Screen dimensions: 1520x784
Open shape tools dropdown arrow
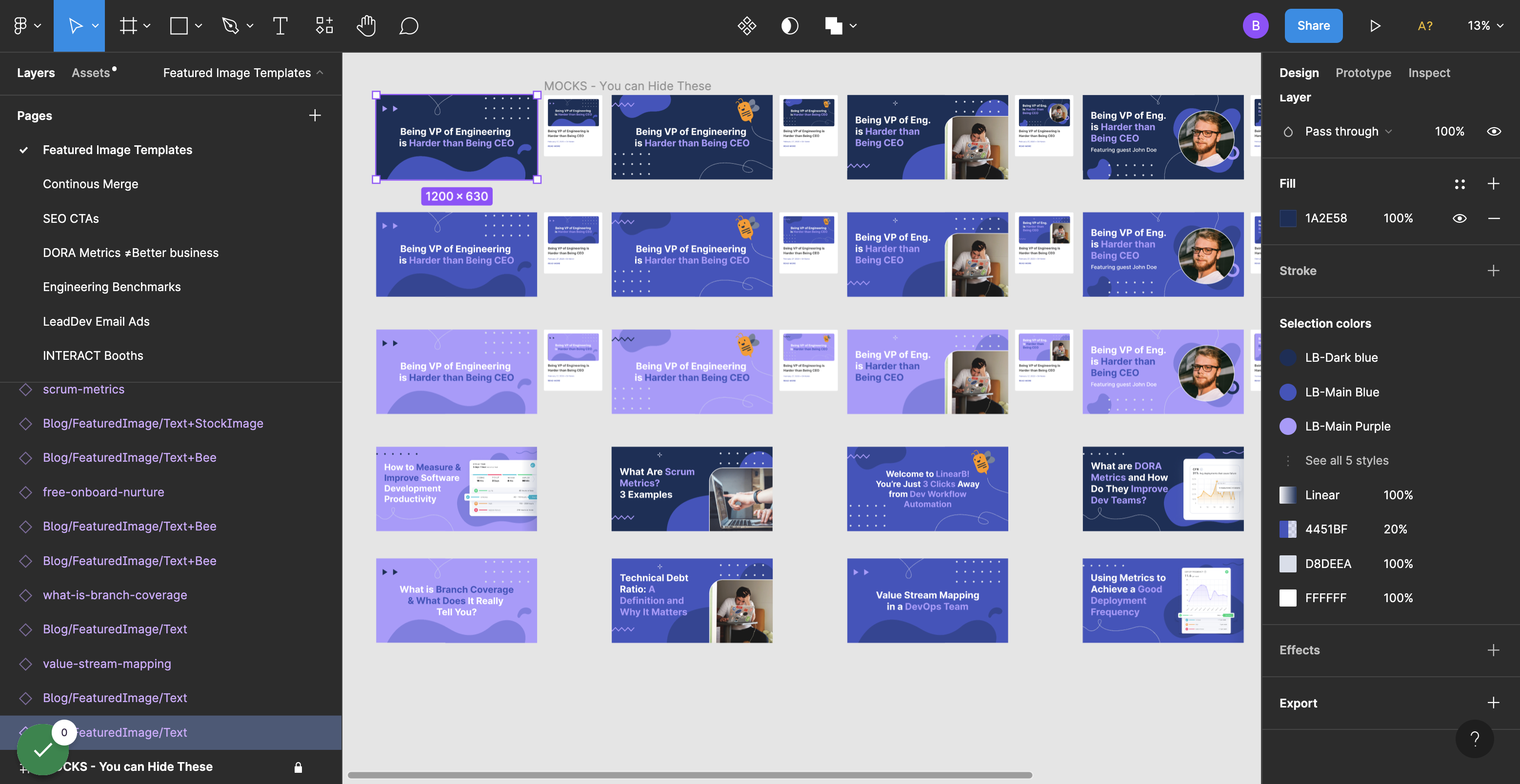[x=198, y=26]
